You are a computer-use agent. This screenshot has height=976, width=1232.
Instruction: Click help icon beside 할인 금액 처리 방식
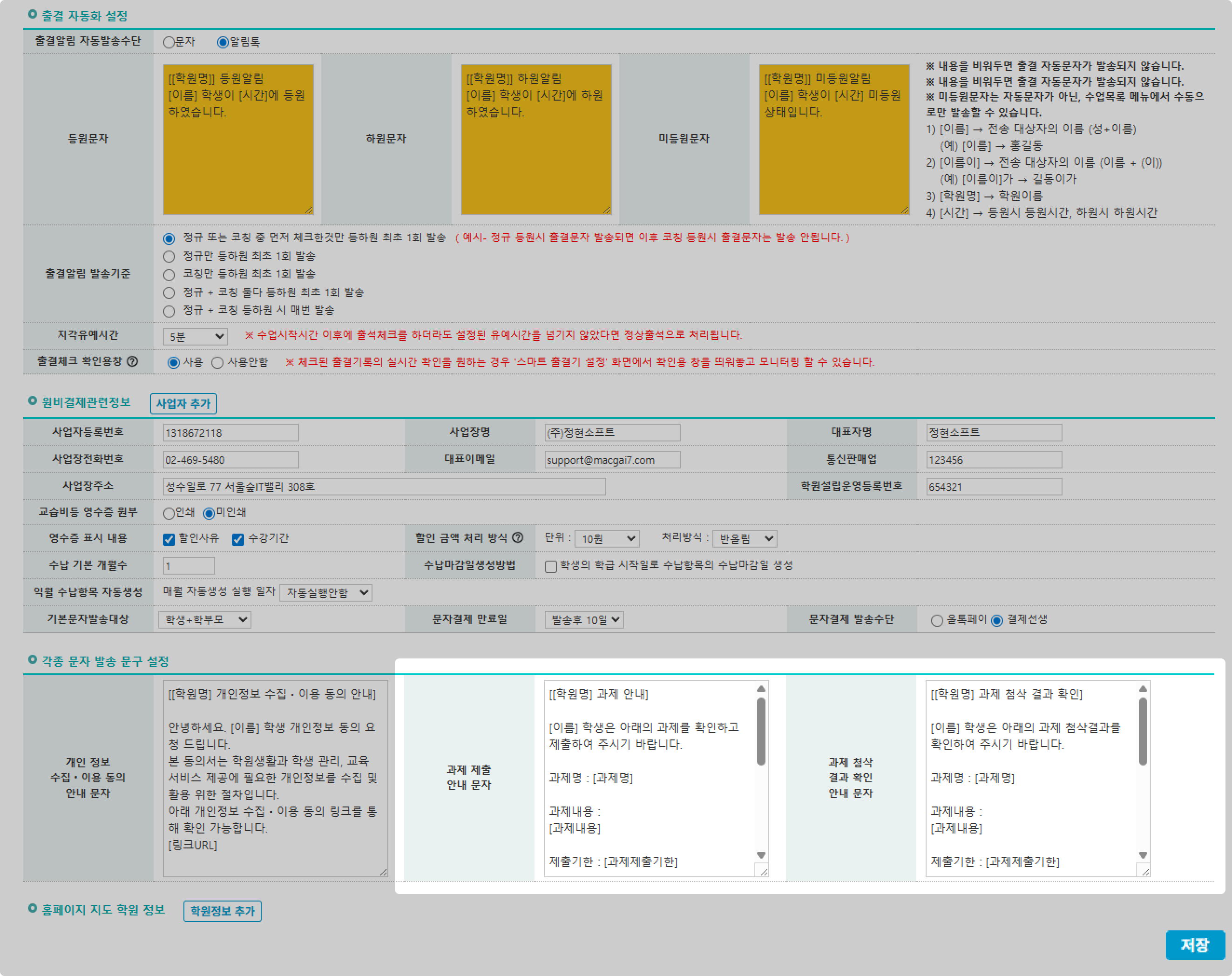click(x=518, y=537)
